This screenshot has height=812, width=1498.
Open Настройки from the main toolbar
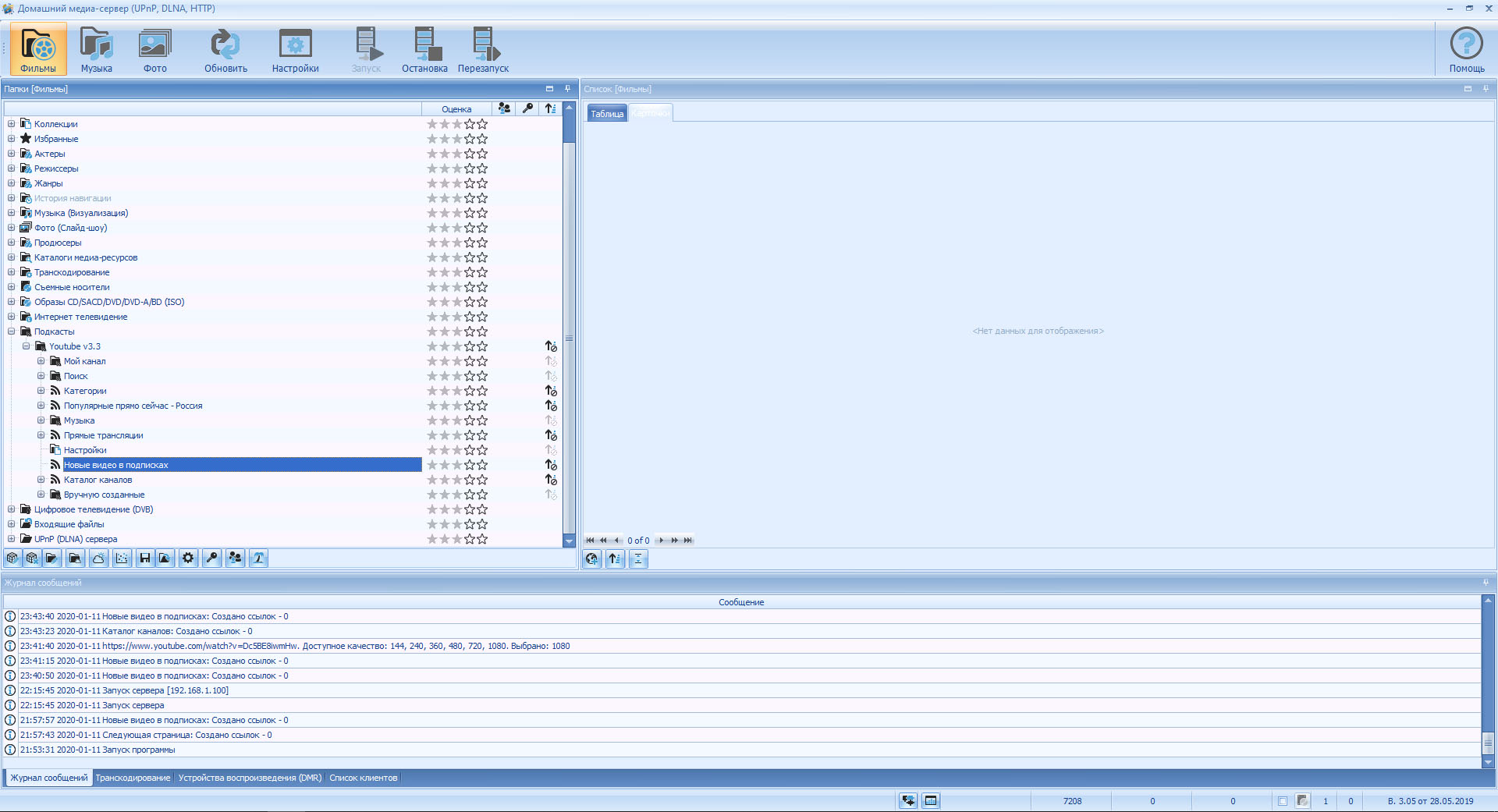pyautogui.click(x=295, y=50)
